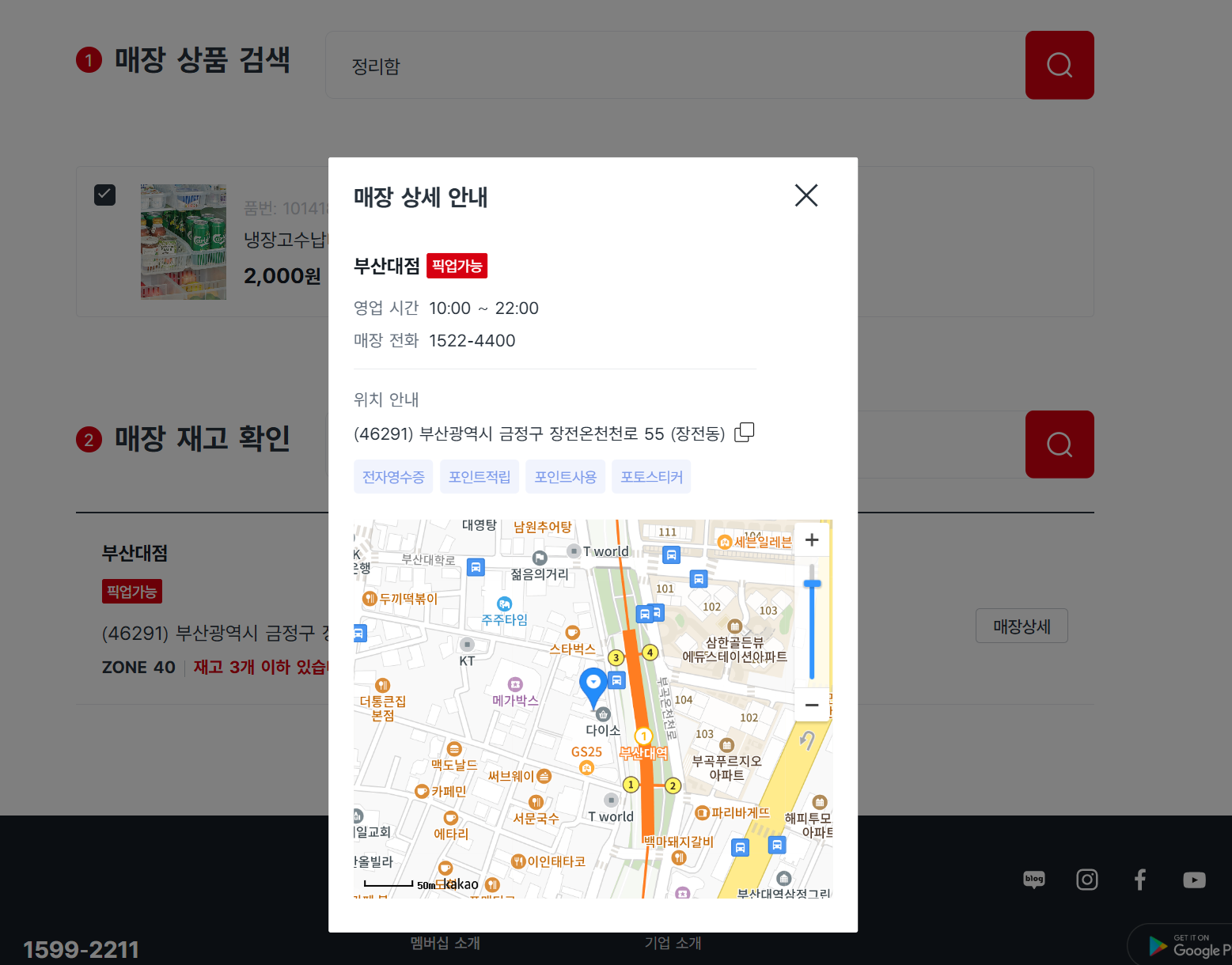Open the Facebook icon in the footer
The height and width of the screenshot is (965, 1232).
pyautogui.click(x=1139, y=879)
